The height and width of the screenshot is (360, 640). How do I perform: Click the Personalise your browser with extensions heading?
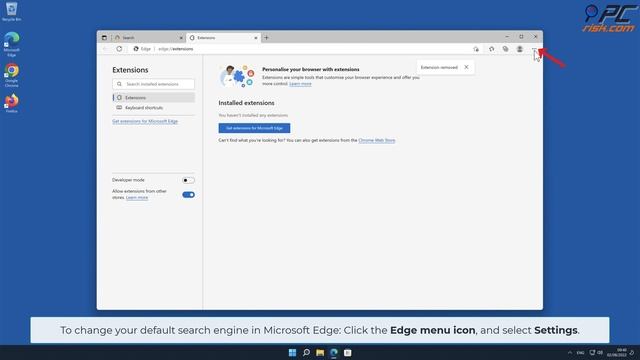tap(311, 69)
